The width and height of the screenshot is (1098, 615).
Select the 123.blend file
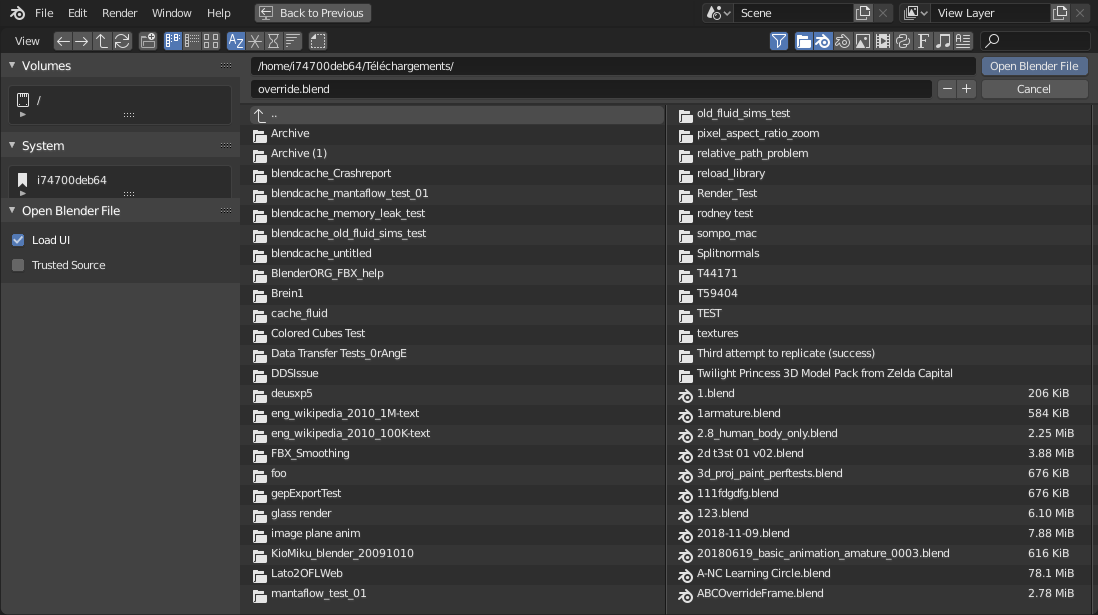[x=880, y=513]
